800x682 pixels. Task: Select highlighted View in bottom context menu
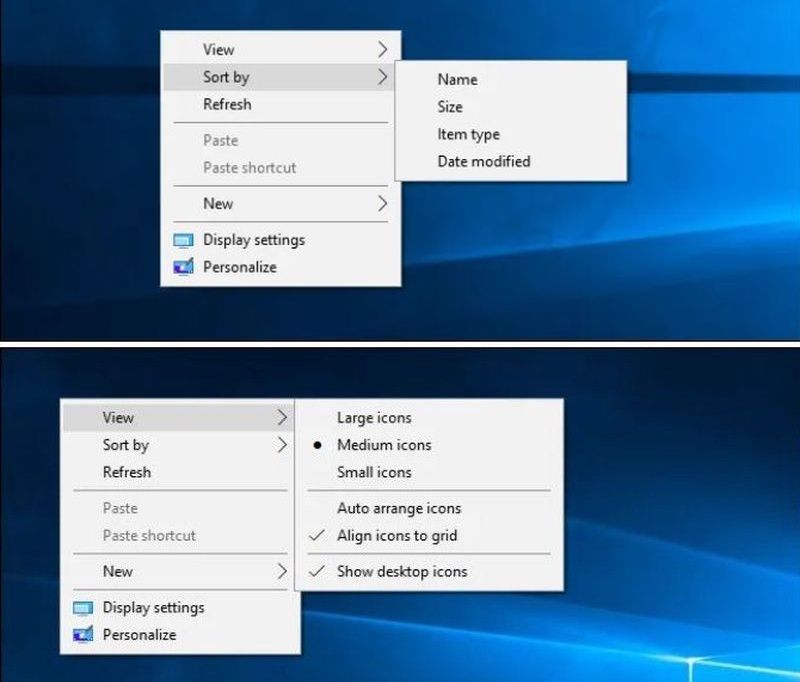179,418
